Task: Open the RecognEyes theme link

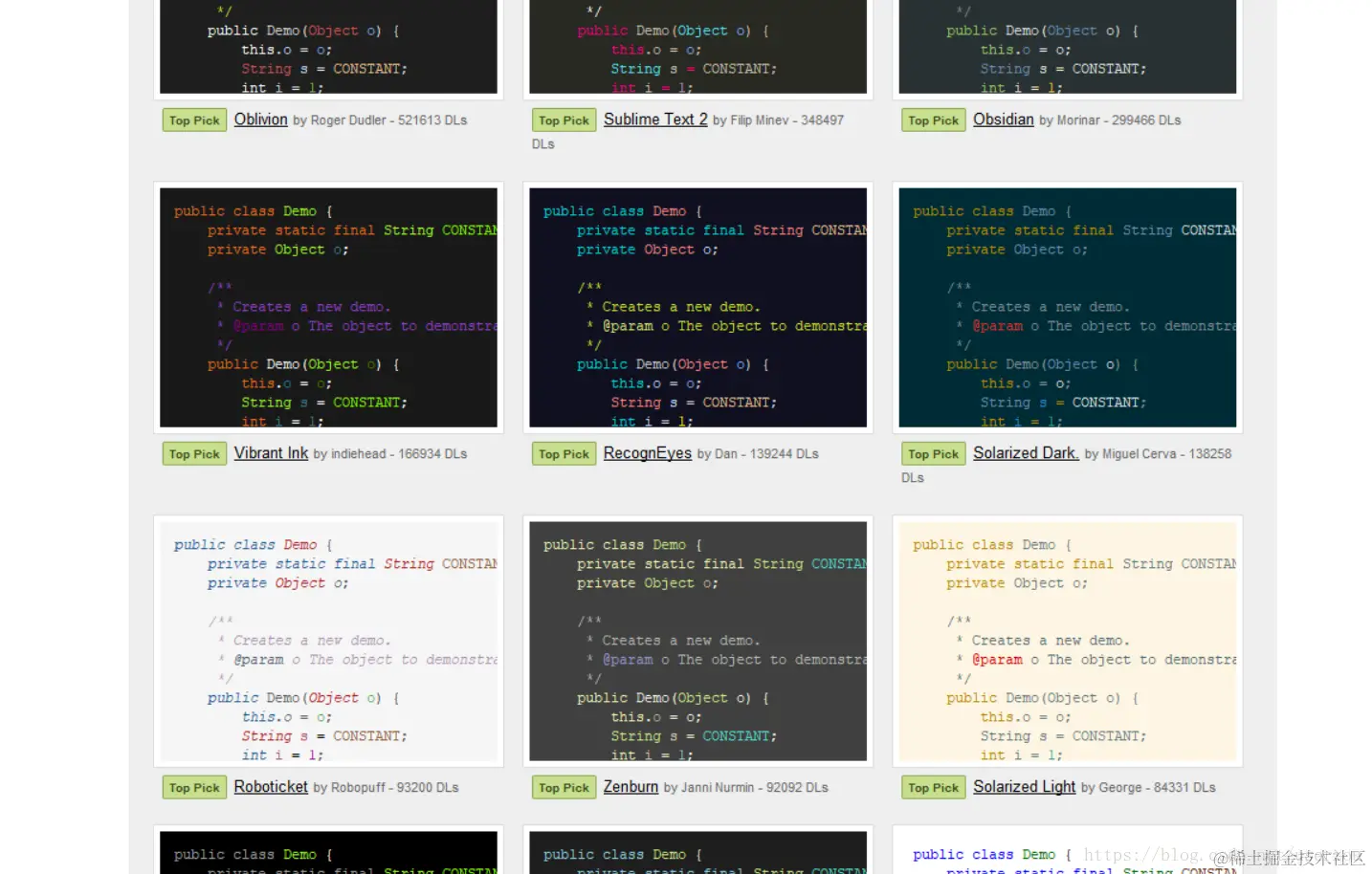Action: click(647, 453)
